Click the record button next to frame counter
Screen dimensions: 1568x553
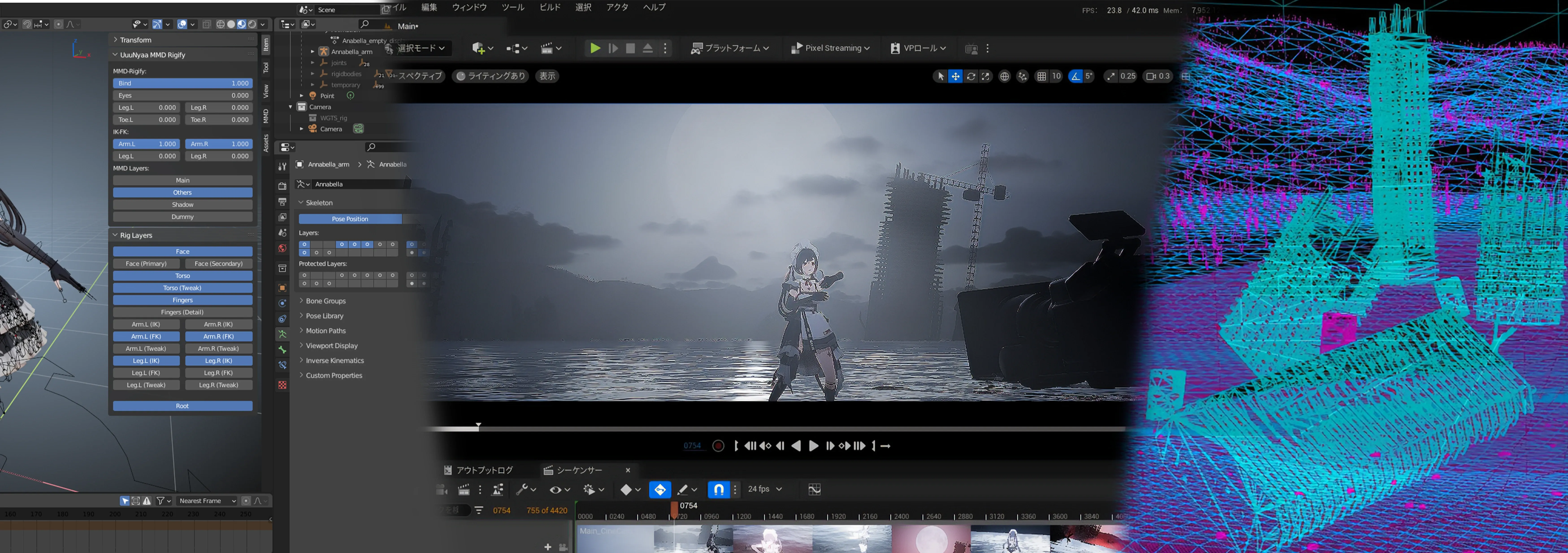(x=718, y=446)
